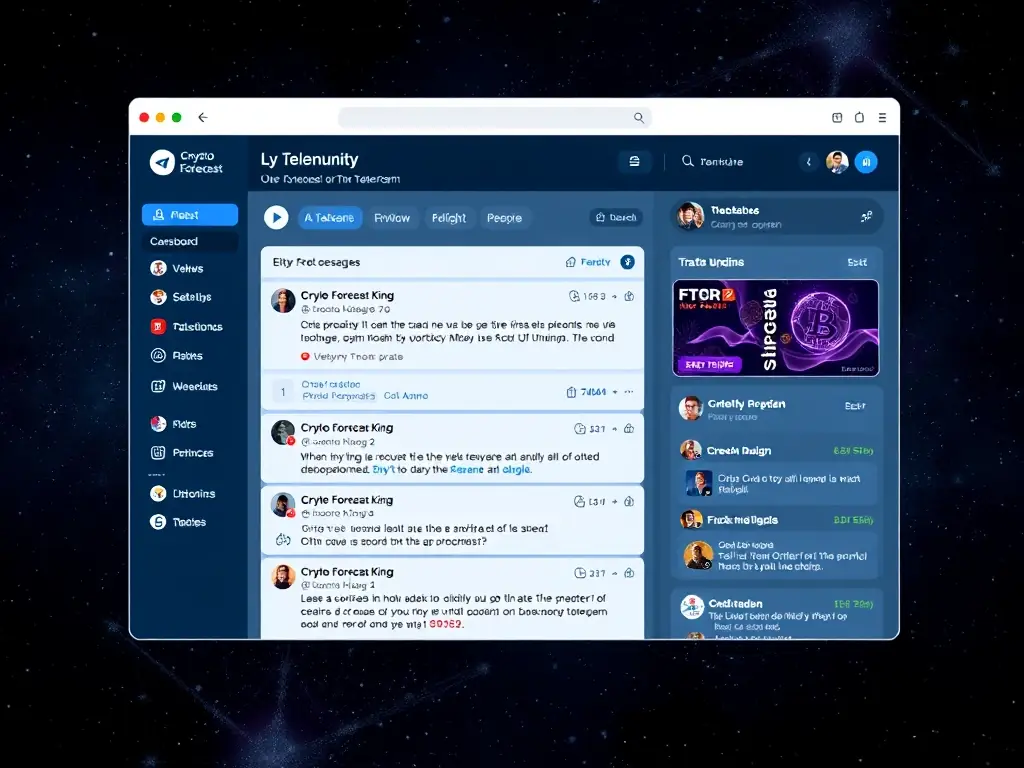The image size is (1024, 768).
Task: Click the link beside Grielly Roptlan
Action: point(855,406)
